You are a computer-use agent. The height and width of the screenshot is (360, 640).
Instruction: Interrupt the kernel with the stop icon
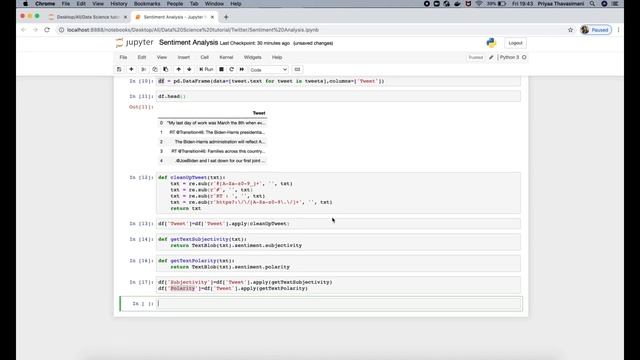click(x=221, y=69)
